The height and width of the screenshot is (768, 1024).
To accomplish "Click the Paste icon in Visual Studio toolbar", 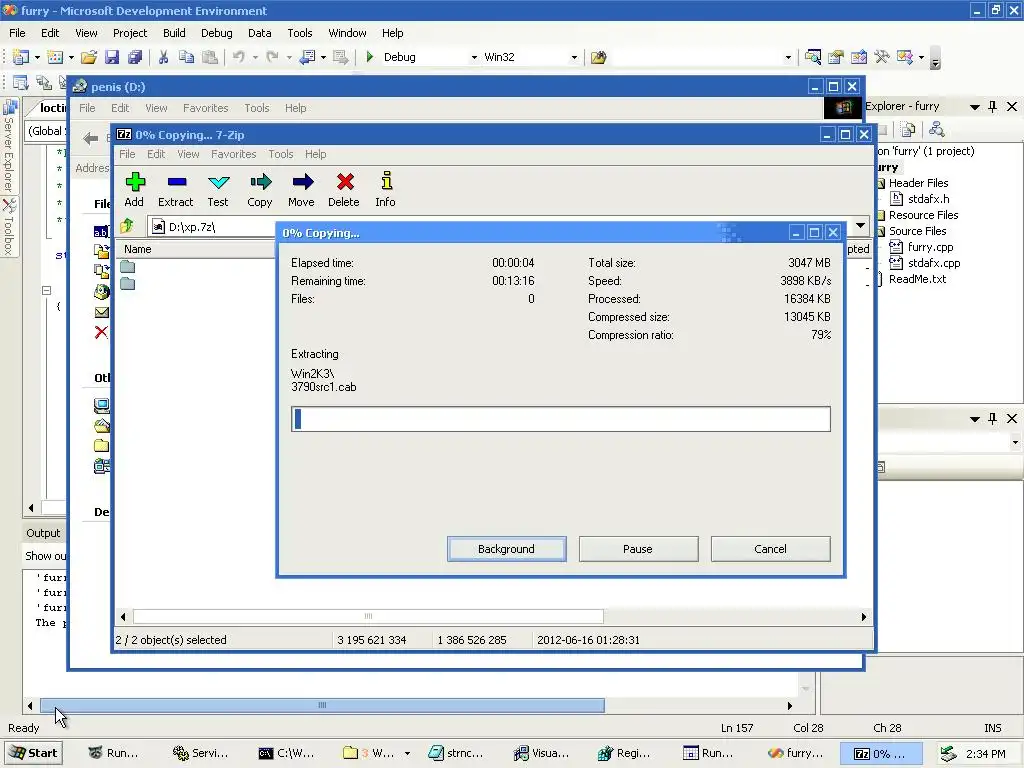I will click(x=210, y=57).
